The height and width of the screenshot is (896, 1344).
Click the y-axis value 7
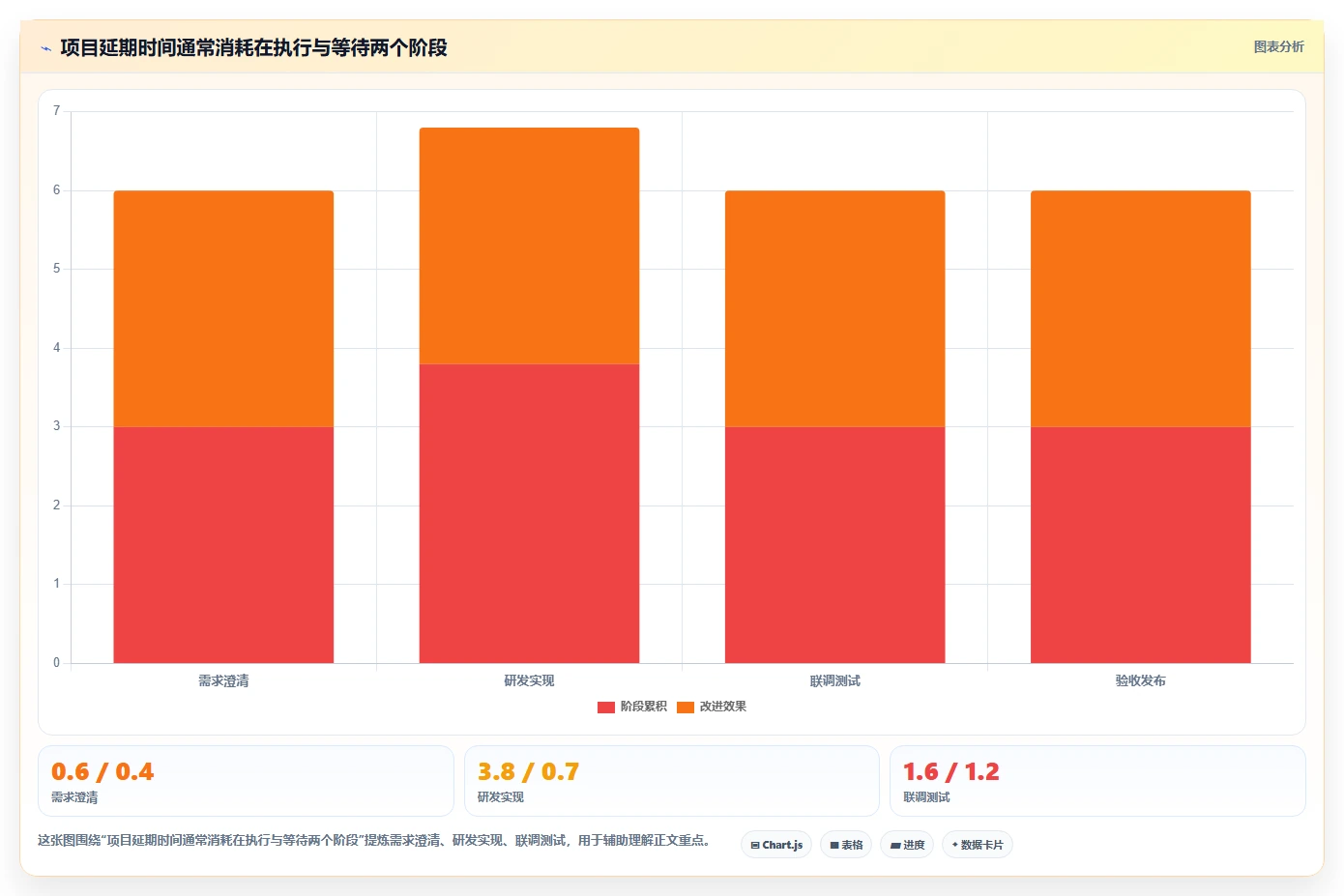pos(56,111)
